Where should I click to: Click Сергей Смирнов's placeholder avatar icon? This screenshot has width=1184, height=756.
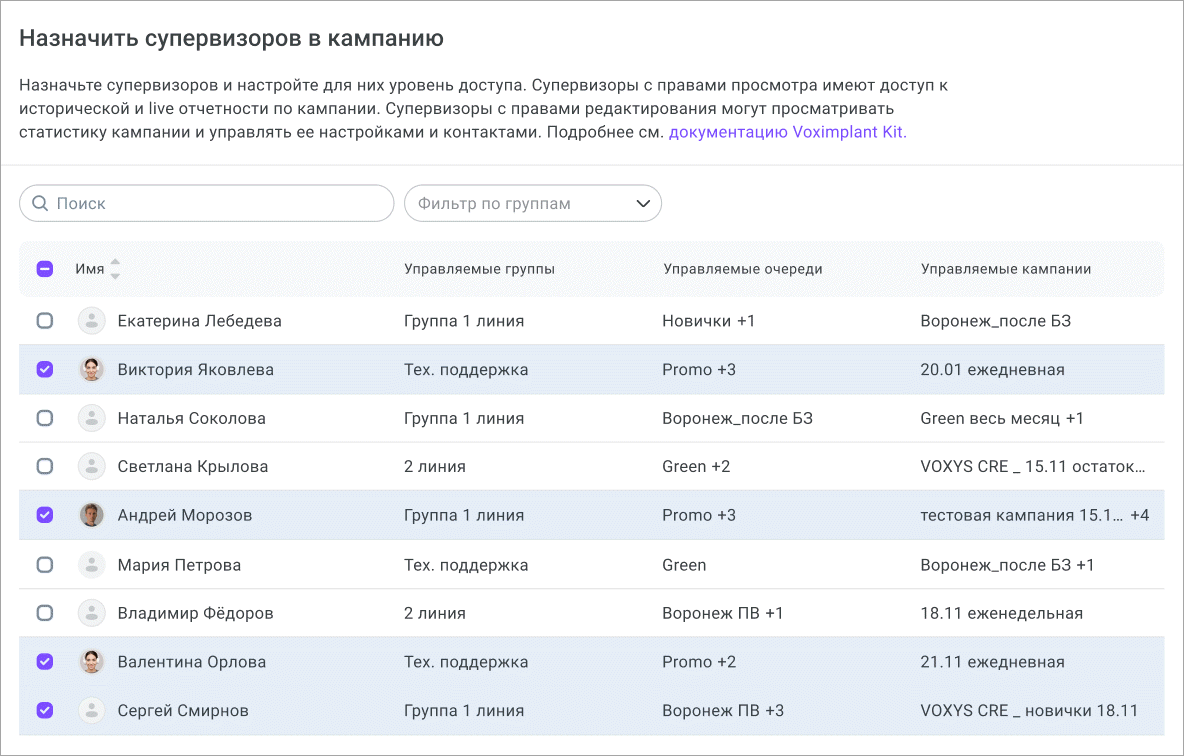tap(92, 711)
